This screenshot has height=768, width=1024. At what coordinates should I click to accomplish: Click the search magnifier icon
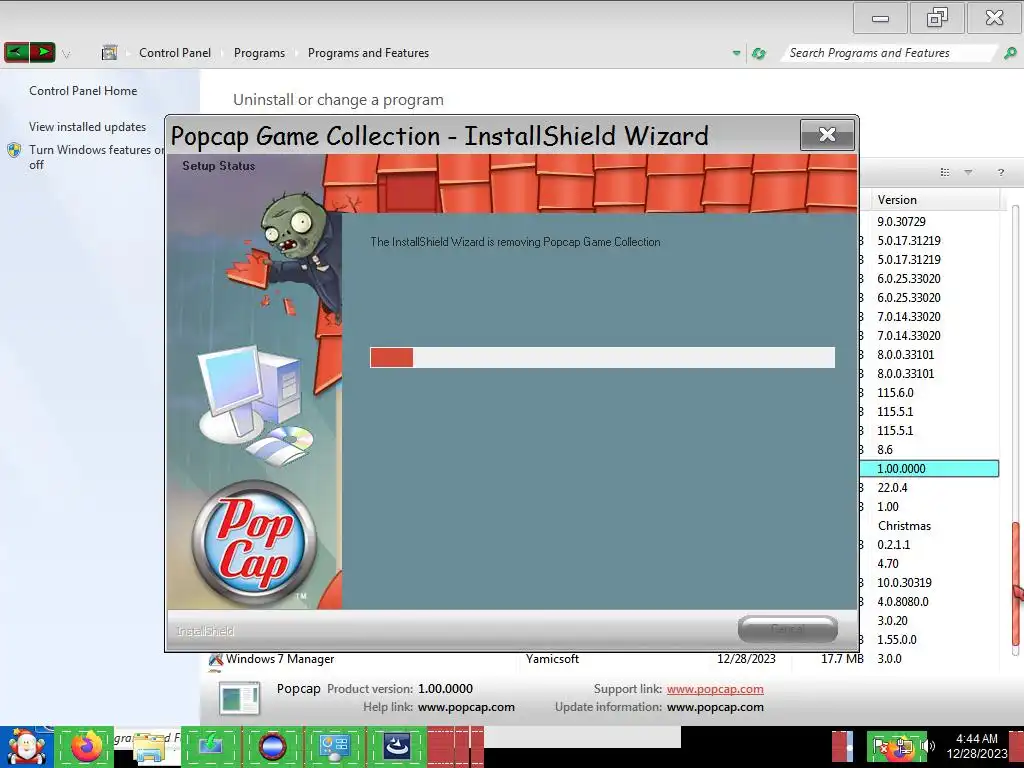point(1010,53)
